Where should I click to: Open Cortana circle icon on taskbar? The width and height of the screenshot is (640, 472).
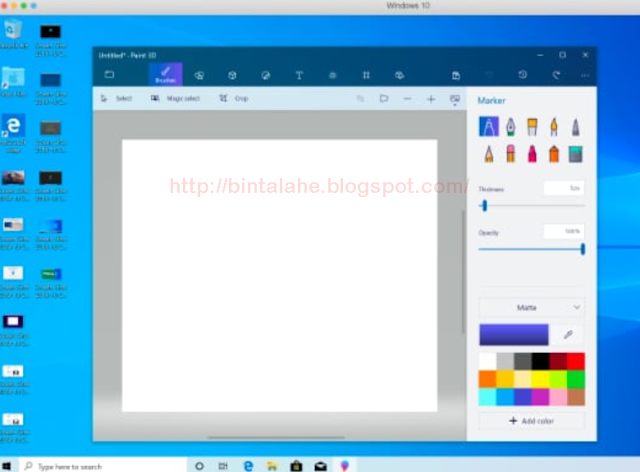tap(199, 466)
